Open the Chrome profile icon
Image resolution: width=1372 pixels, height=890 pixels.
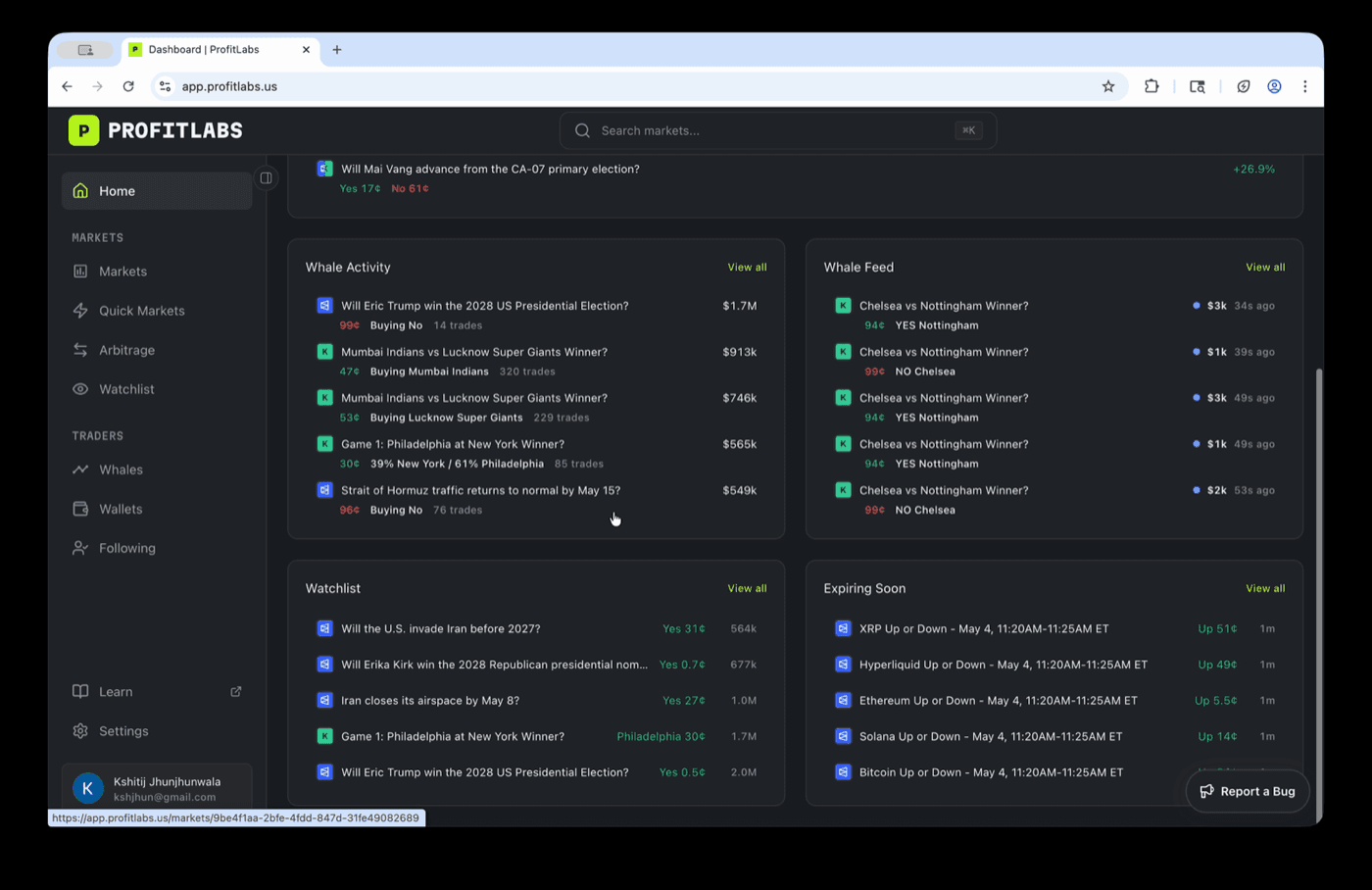[x=1274, y=86]
